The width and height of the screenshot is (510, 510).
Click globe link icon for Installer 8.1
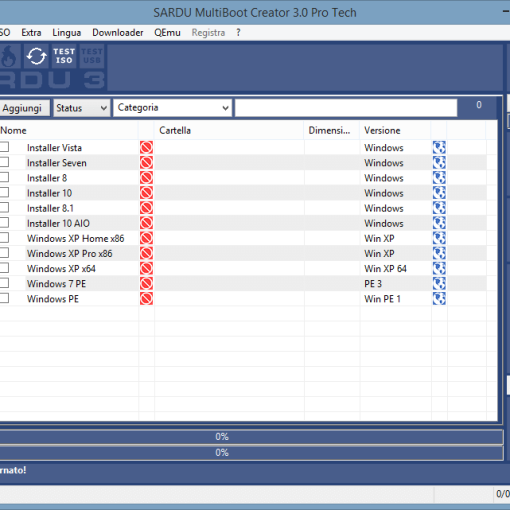pos(439,208)
